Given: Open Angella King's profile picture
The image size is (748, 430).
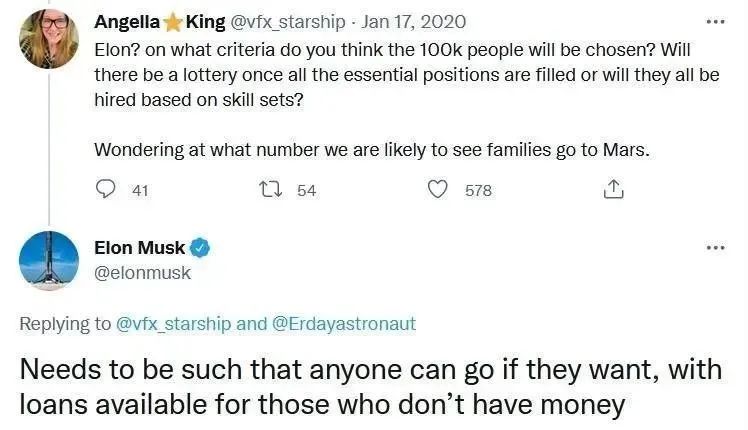Looking at the screenshot, I should [x=49, y=40].
